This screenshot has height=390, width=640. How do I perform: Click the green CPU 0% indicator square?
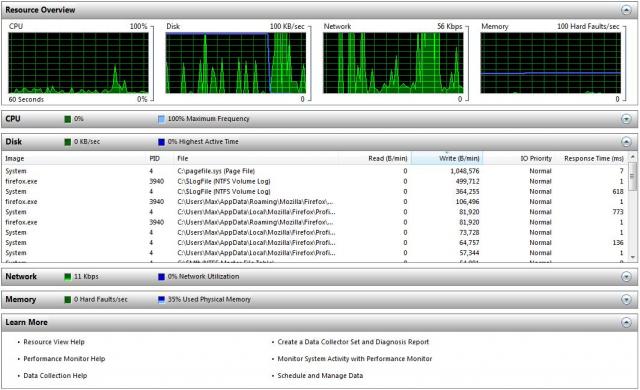[x=68, y=119]
